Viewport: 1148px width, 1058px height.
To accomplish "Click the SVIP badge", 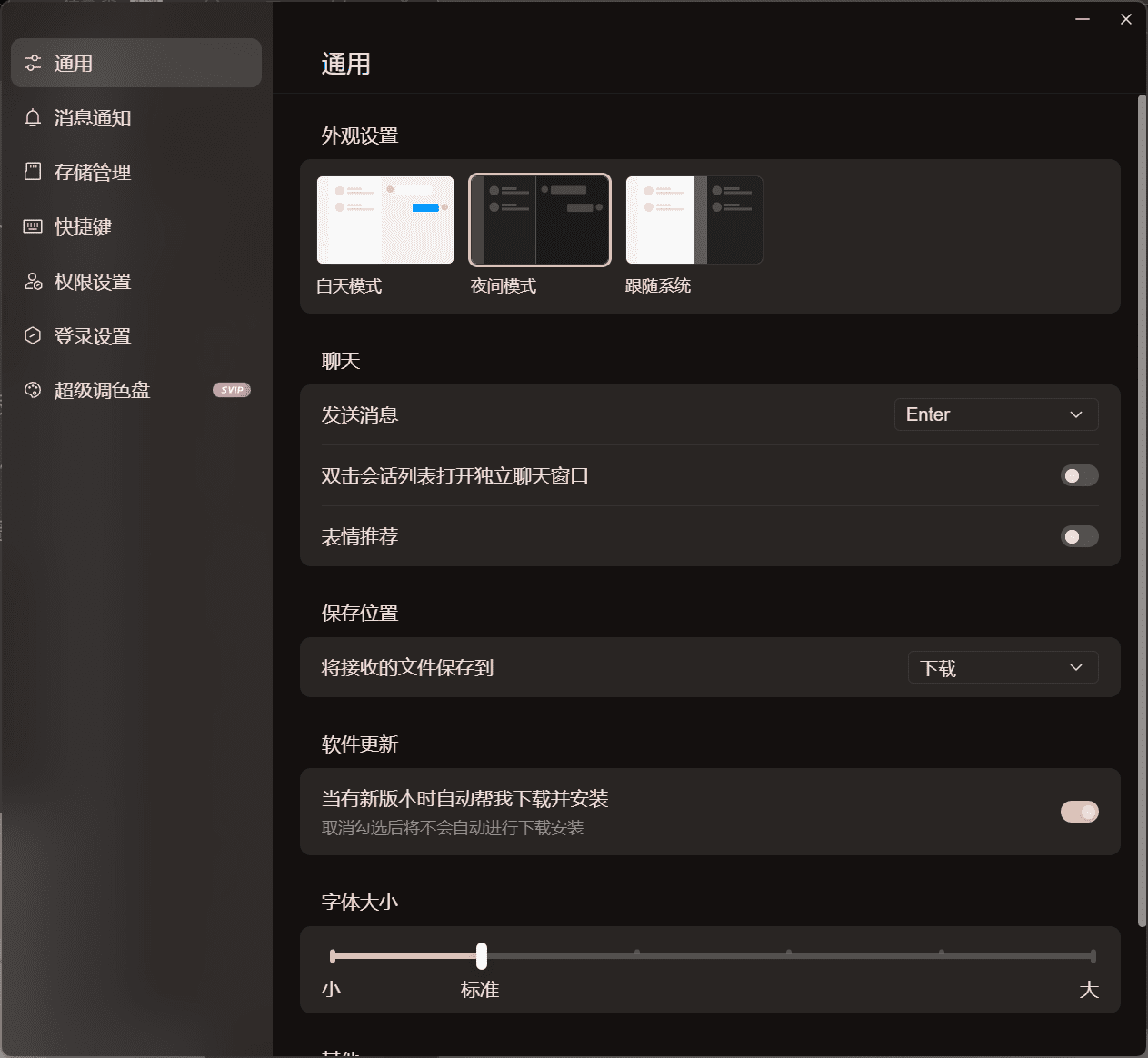I will [232, 390].
